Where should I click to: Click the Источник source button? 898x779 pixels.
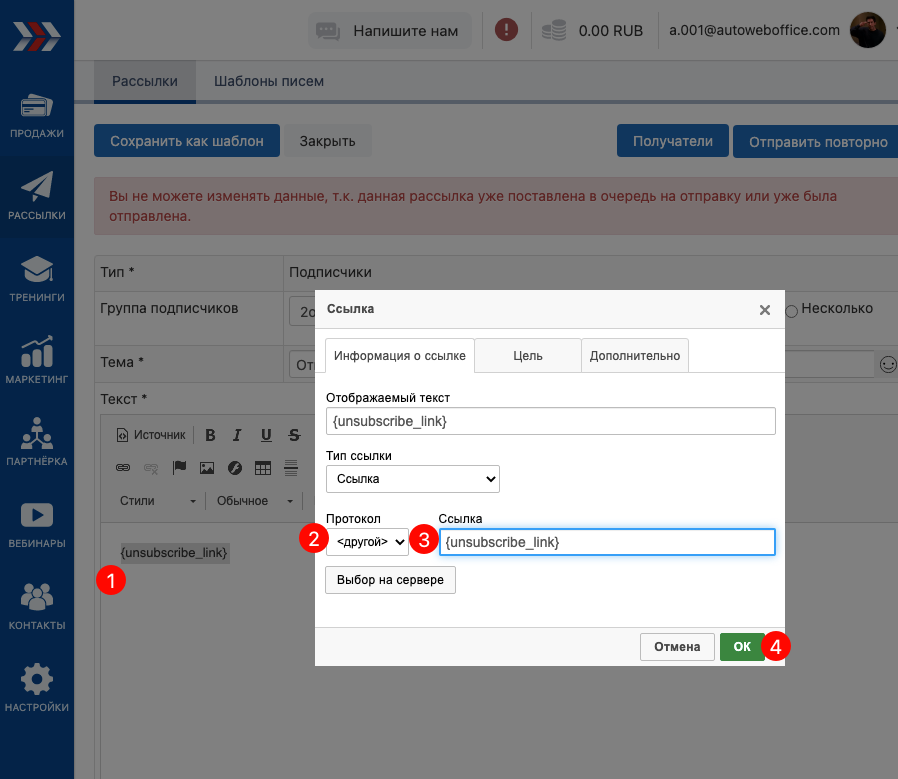(x=151, y=435)
